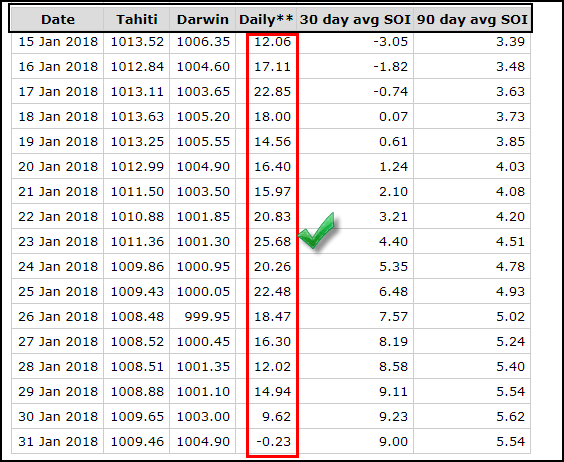Select the 25 Jan 2018 date cell
564x462 pixels.
pyautogui.click(x=58, y=291)
